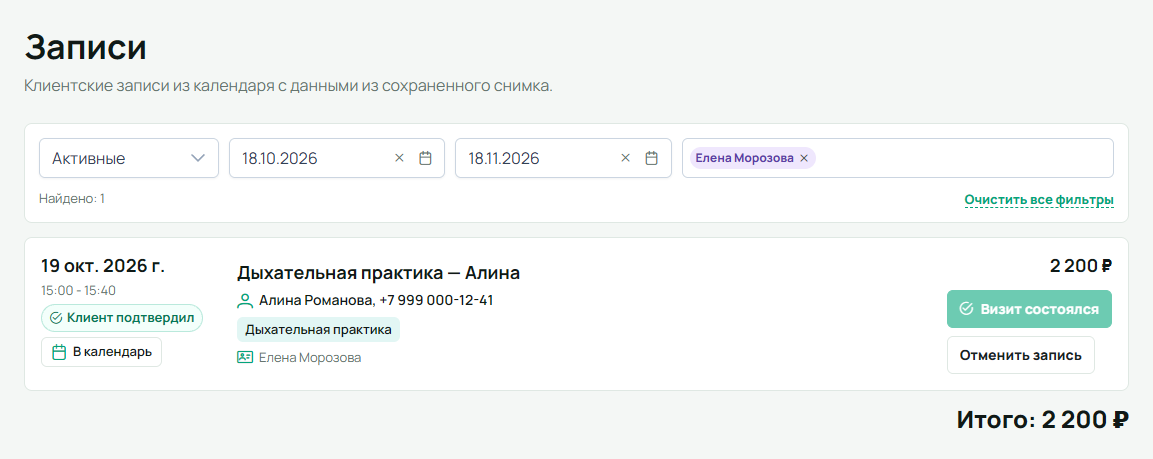This screenshot has width=1153, height=459.
Task: Click the Елена Морозова chip label
Action: [x=744, y=158]
